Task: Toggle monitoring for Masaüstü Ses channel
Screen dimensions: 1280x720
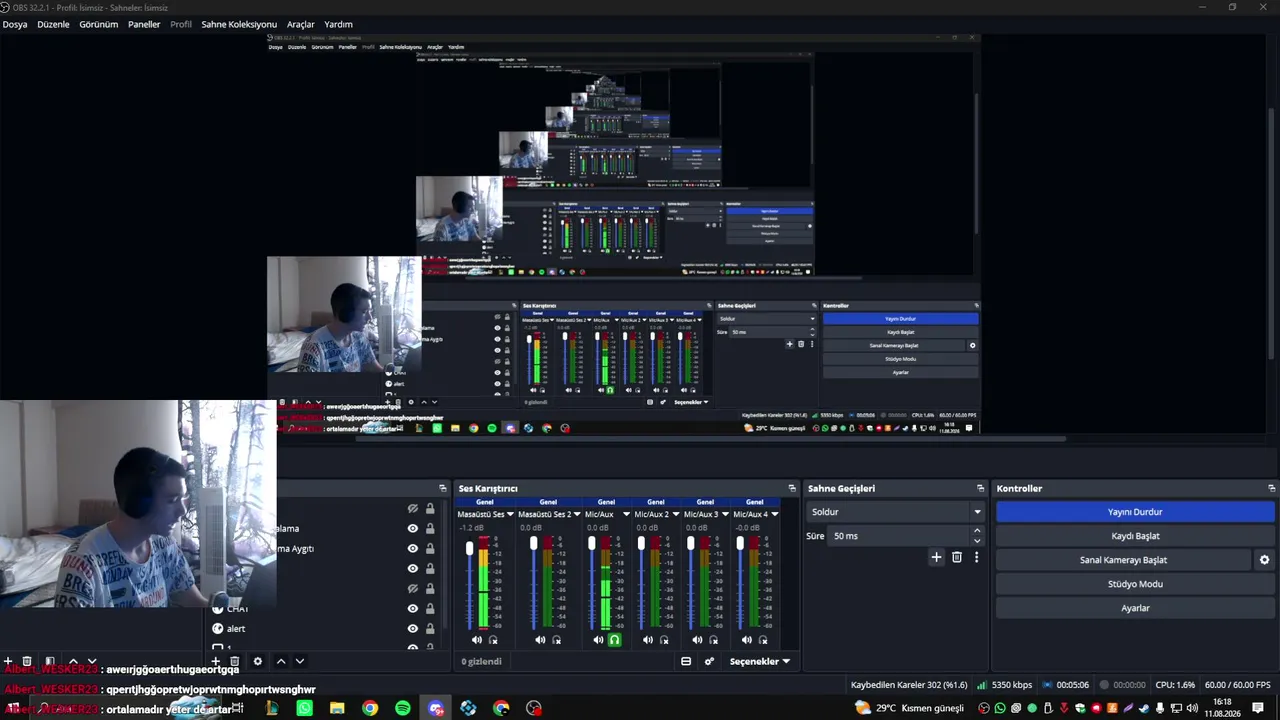Action: click(493, 640)
